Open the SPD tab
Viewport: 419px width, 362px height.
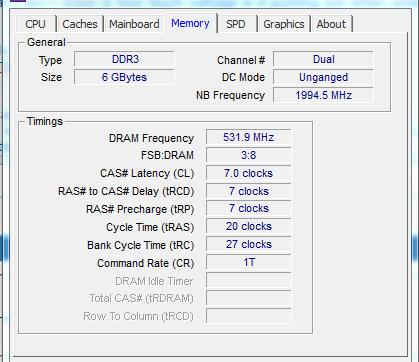(x=236, y=24)
